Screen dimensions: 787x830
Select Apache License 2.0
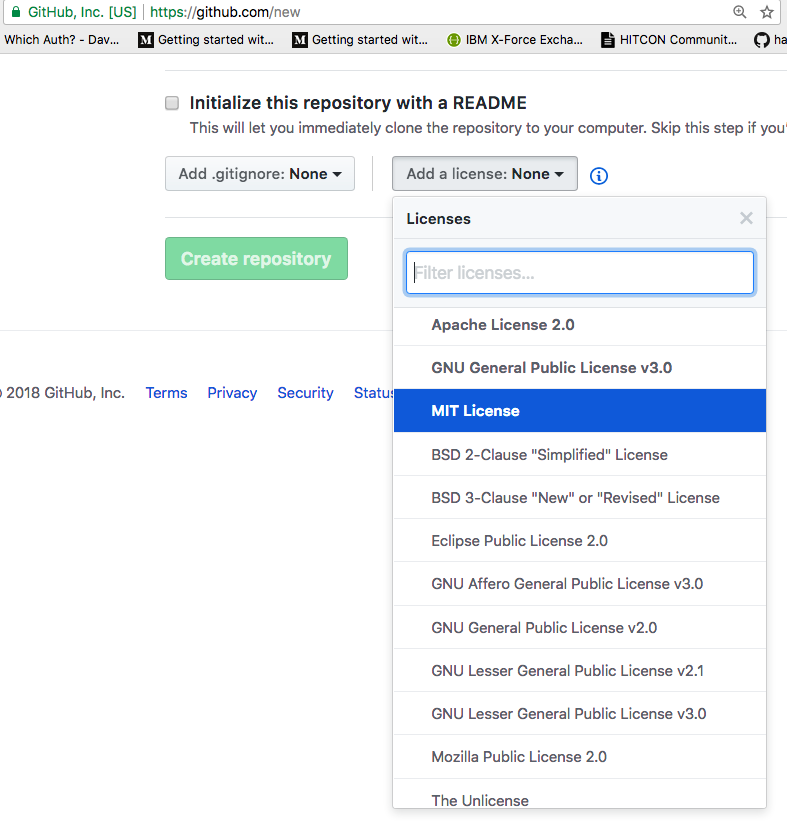click(580, 324)
